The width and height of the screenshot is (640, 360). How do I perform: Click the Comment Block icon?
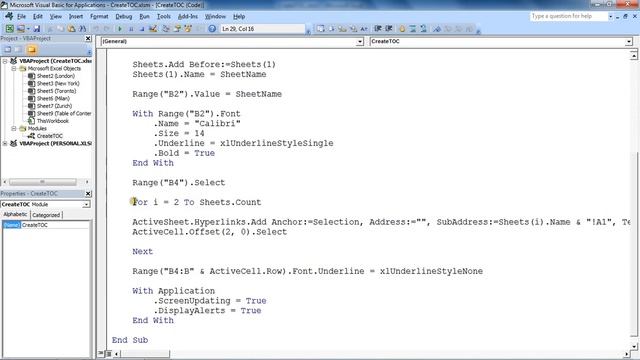point(413,29)
